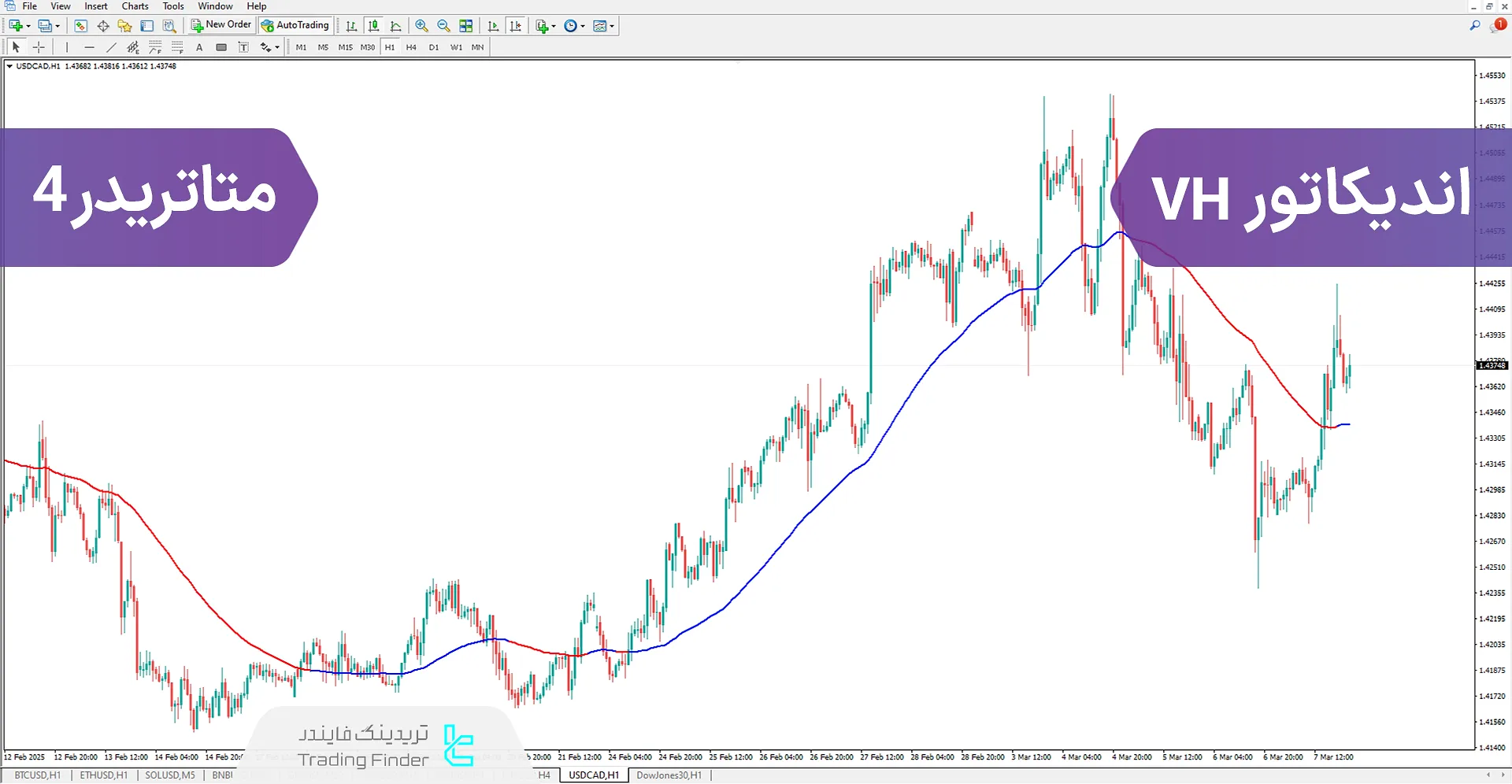Click the USDCAD,H1 chart title label
The image size is (1512, 784).
tap(38, 66)
